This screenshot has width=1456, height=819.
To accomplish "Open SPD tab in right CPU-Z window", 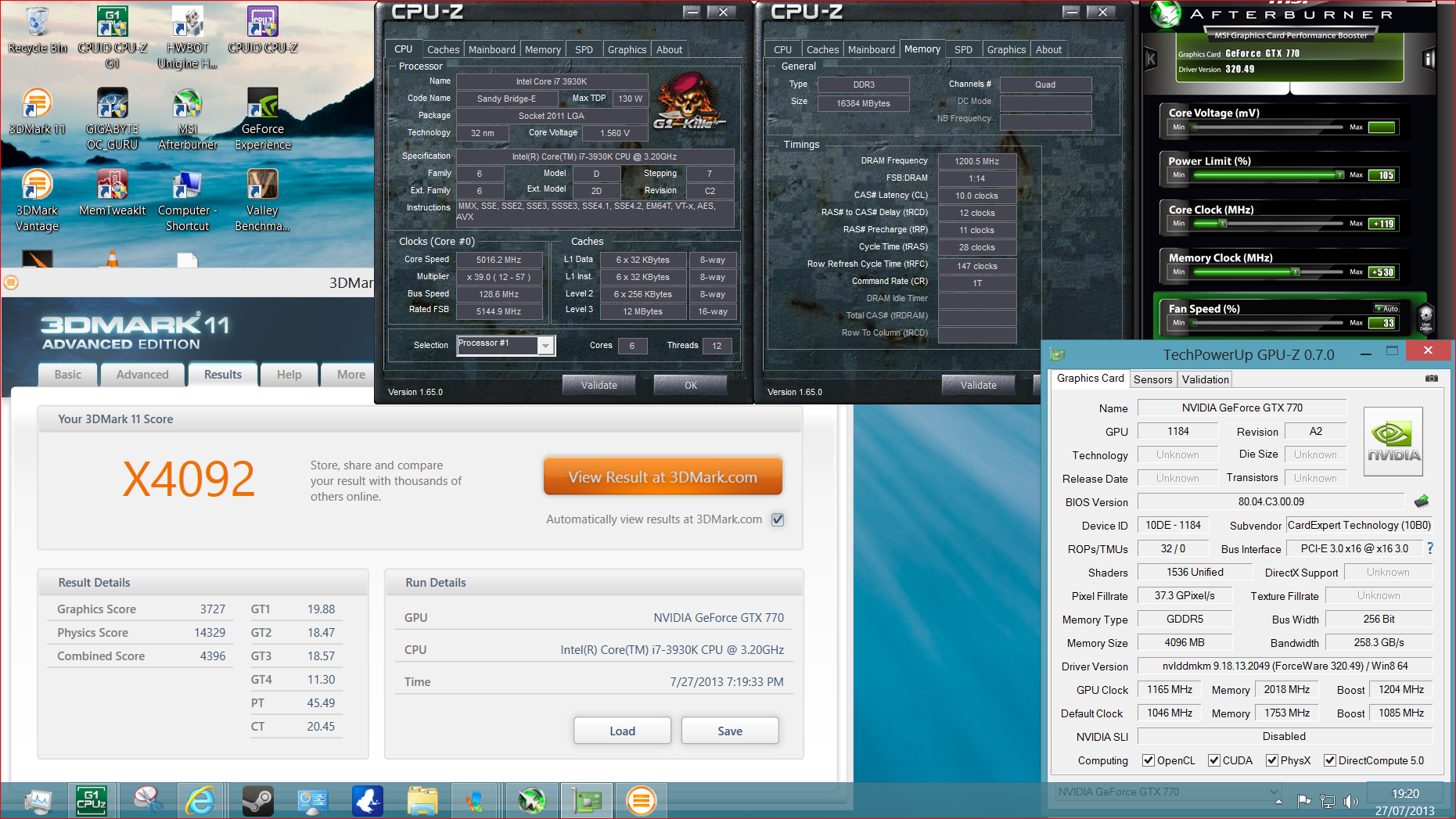I will pyautogui.click(x=963, y=49).
